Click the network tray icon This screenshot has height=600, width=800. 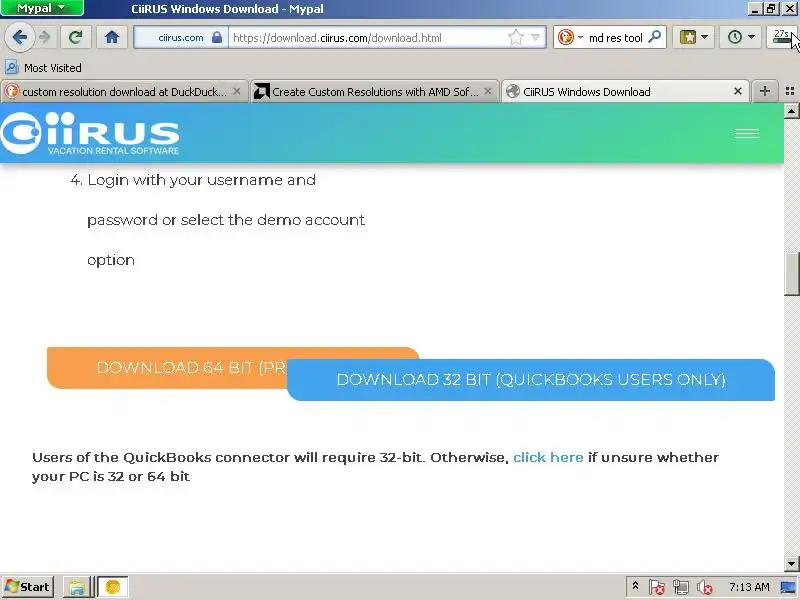681,588
